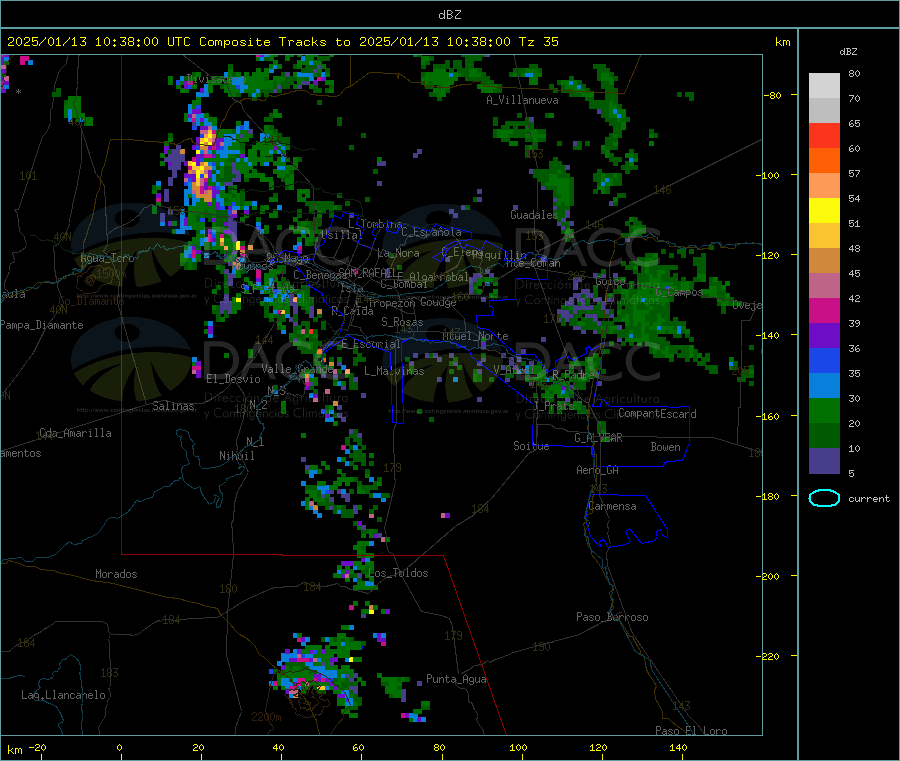The image size is (900, 761).
Task: Click the '-80' tick on the vertical km axis
Action: pyautogui.click(x=773, y=95)
